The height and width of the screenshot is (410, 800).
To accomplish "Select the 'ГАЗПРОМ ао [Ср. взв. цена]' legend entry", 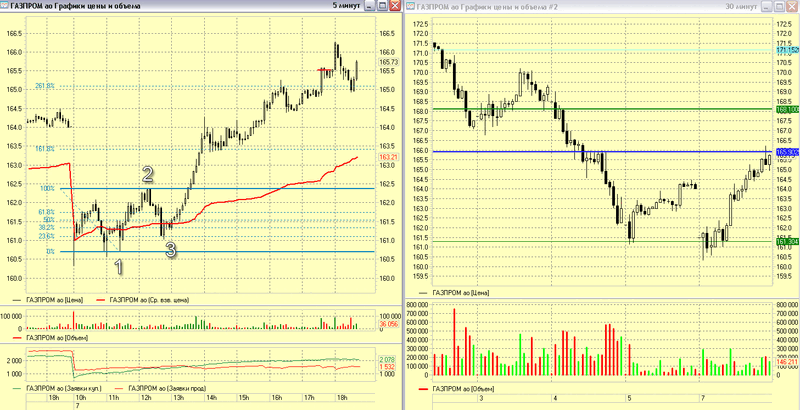I will 149,300.
